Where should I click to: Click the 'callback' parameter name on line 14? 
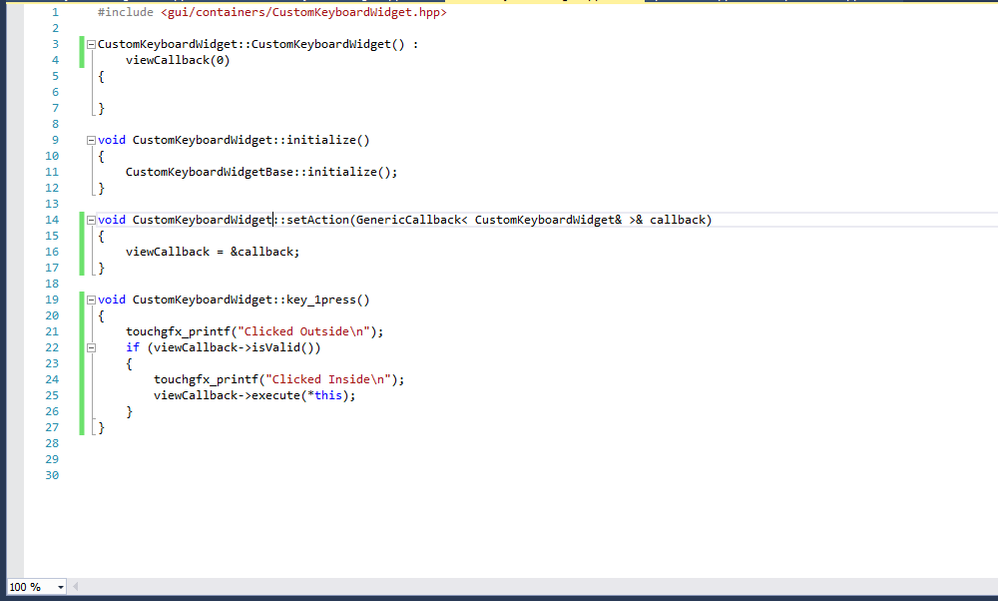[677, 220]
